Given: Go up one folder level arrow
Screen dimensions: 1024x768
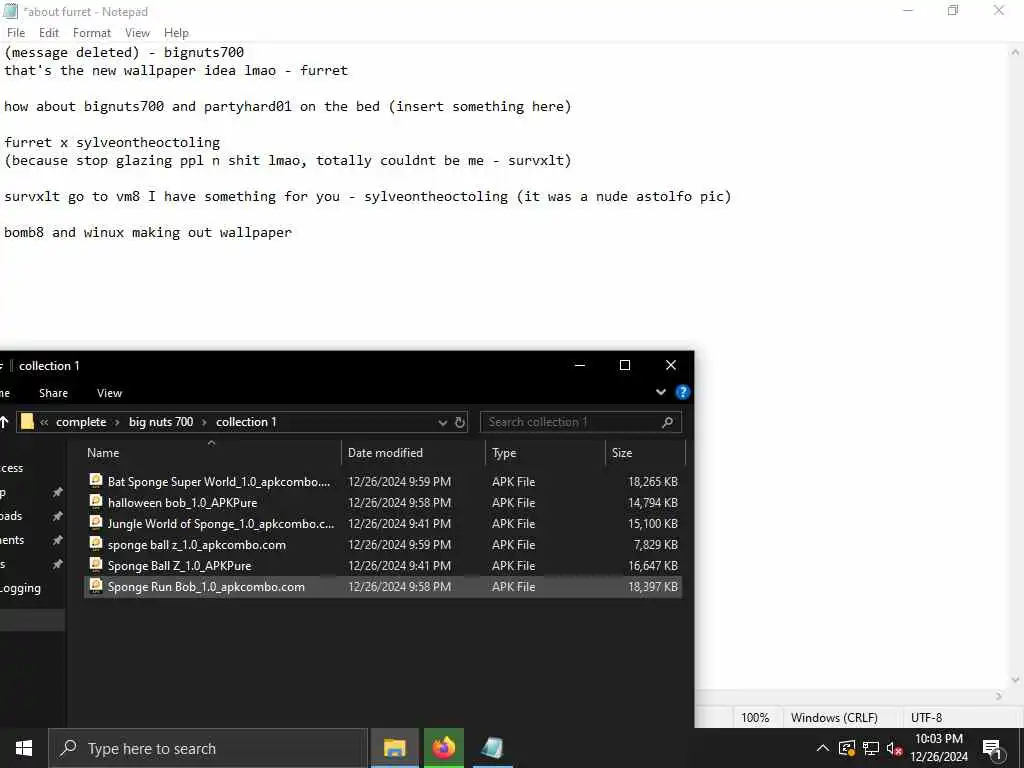Looking at the screenshot, I should pos(4,422).
